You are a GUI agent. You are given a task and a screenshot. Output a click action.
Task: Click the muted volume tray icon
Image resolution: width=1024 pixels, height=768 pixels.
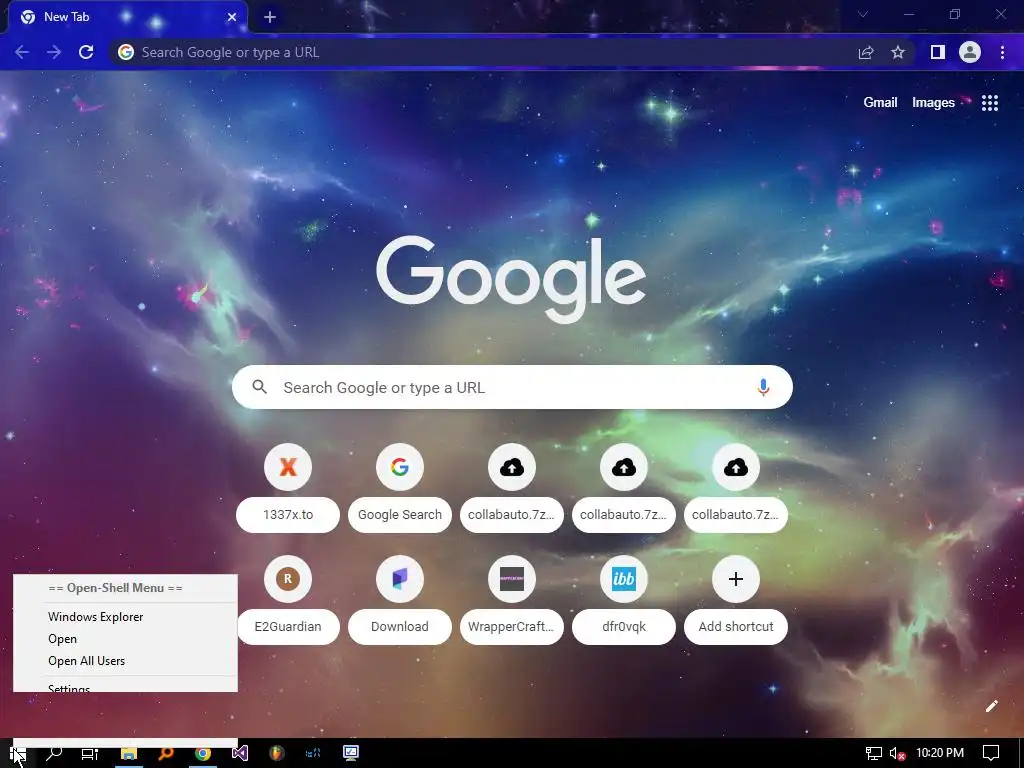pyautogui.click(x=897, y=754)
